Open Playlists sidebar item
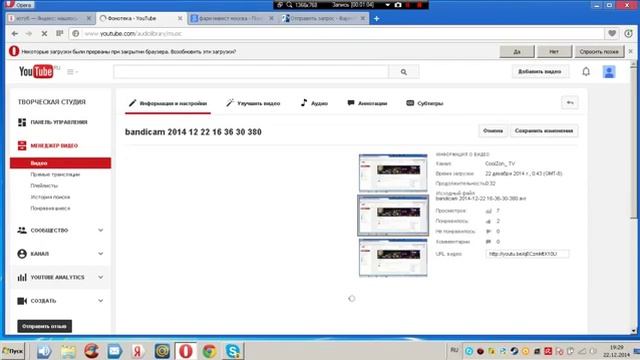The width and height of the screenshot is (640, 360). tap(44, 186)
